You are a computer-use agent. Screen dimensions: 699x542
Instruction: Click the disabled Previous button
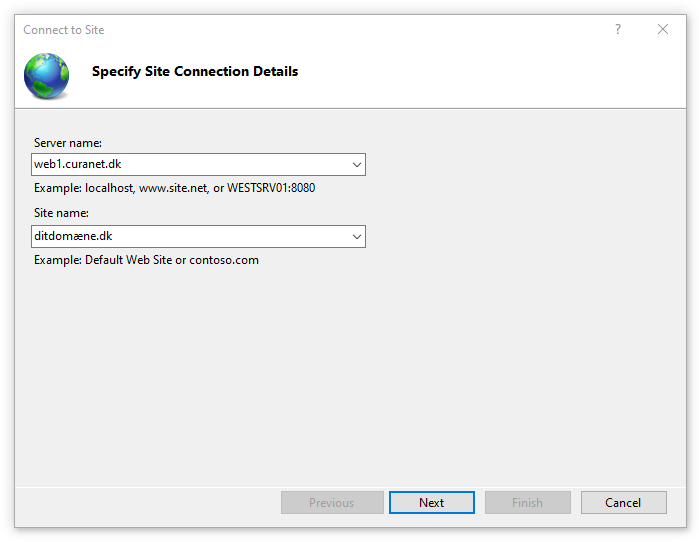332,503
